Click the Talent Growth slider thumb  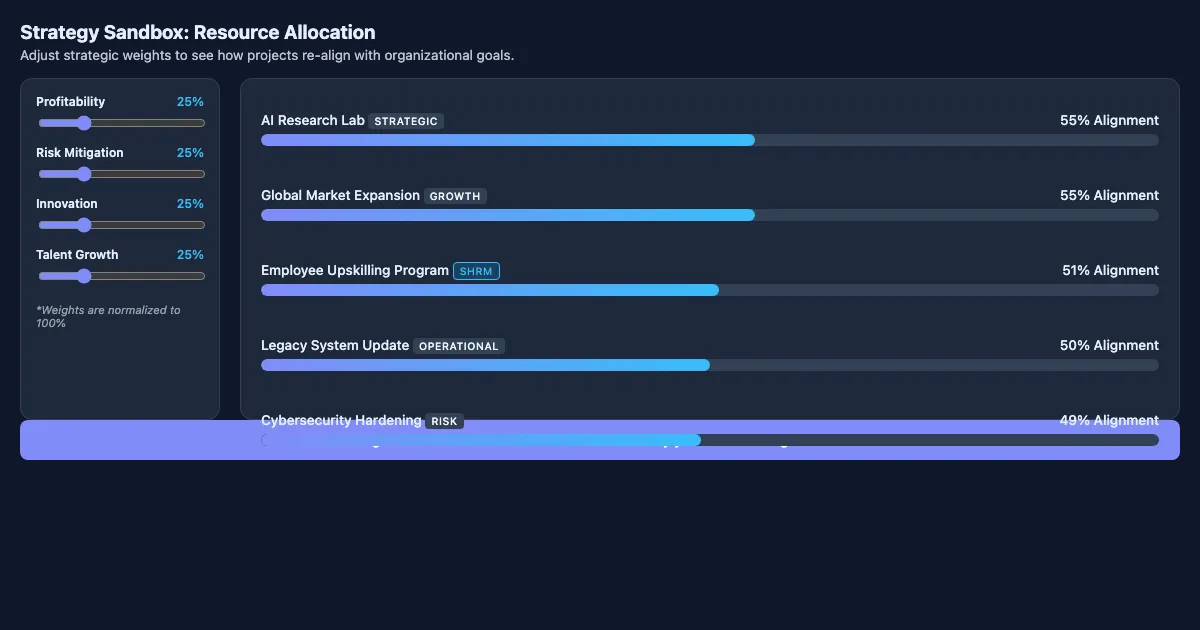(84, 276)
